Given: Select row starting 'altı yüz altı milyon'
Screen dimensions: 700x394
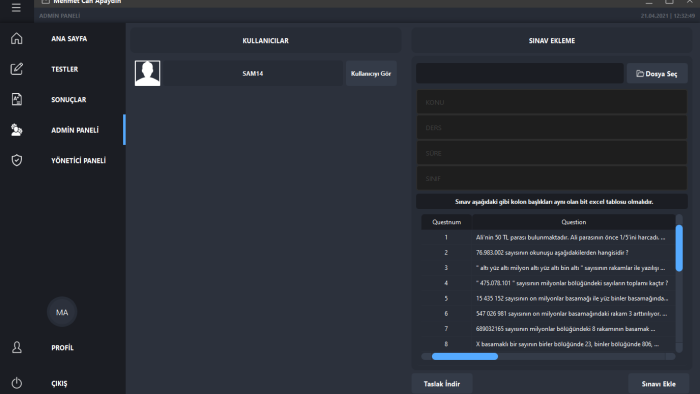Looking at the screenshot, I should click(x=548, y=268).
